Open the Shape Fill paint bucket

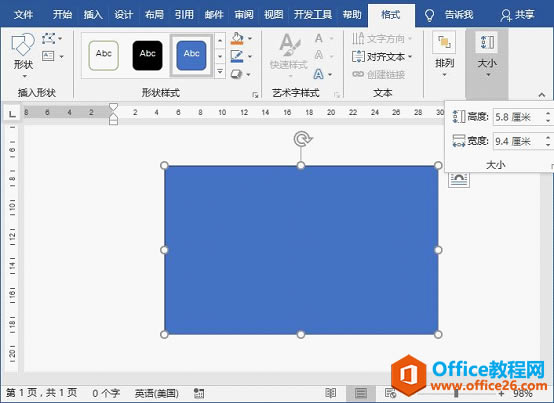(237, 38)
